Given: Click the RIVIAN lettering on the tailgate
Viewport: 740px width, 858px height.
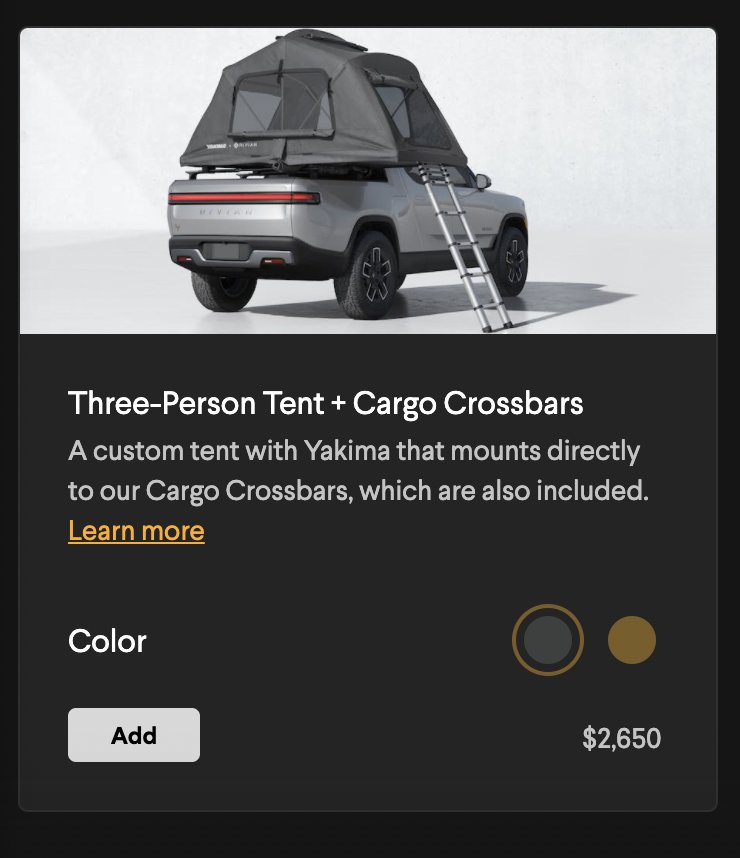Looking at the screenshot, I should pyautogui.click(x=226, y=212).
